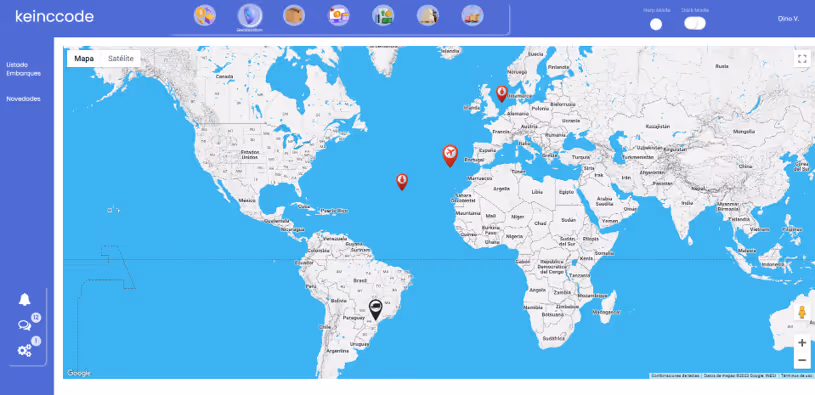
Task: Click the Libia label on map
Action: pos(537,192)
